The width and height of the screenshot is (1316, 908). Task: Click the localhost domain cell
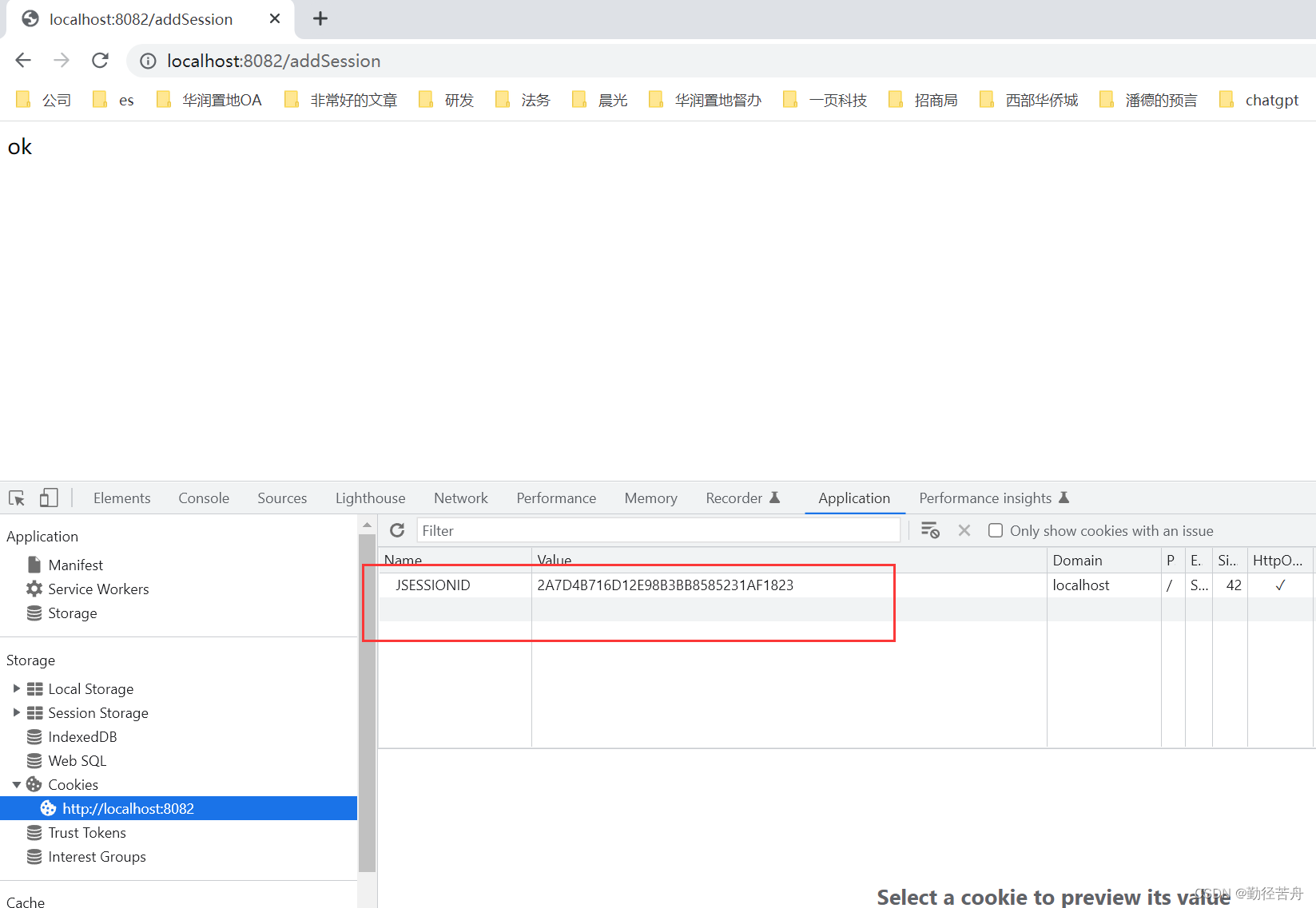1080,585
